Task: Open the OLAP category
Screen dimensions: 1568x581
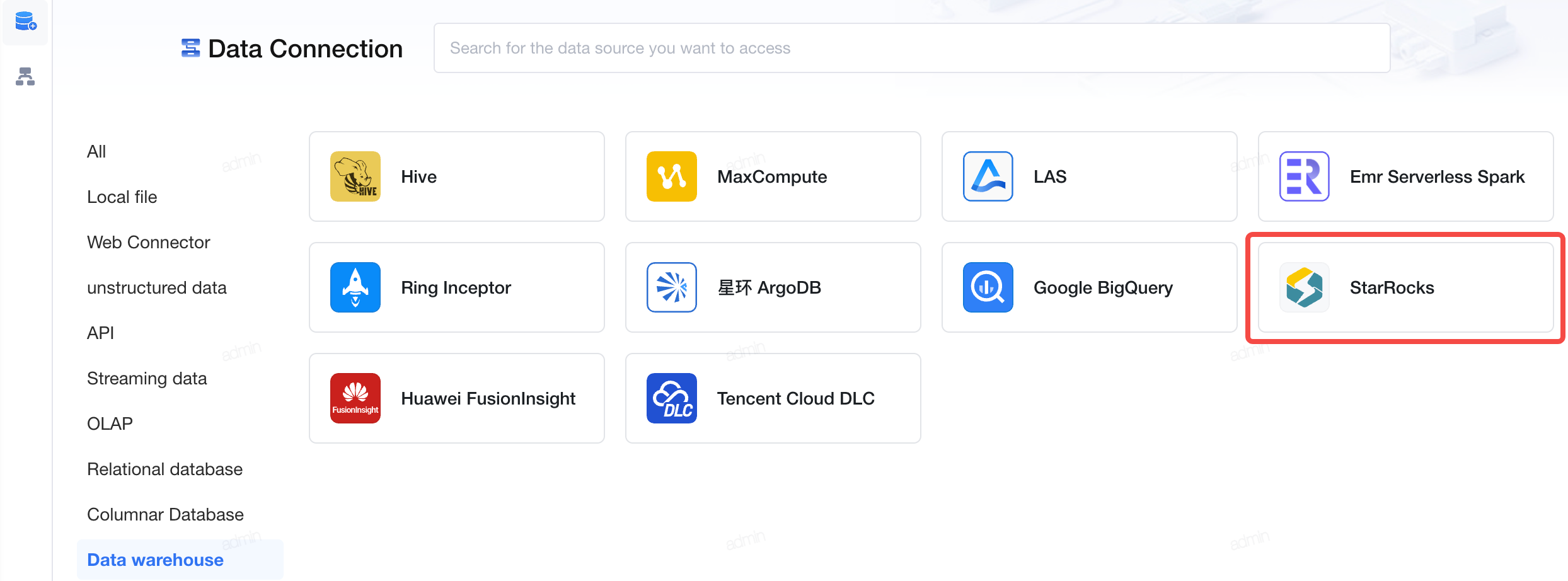Action: [110, 423]
